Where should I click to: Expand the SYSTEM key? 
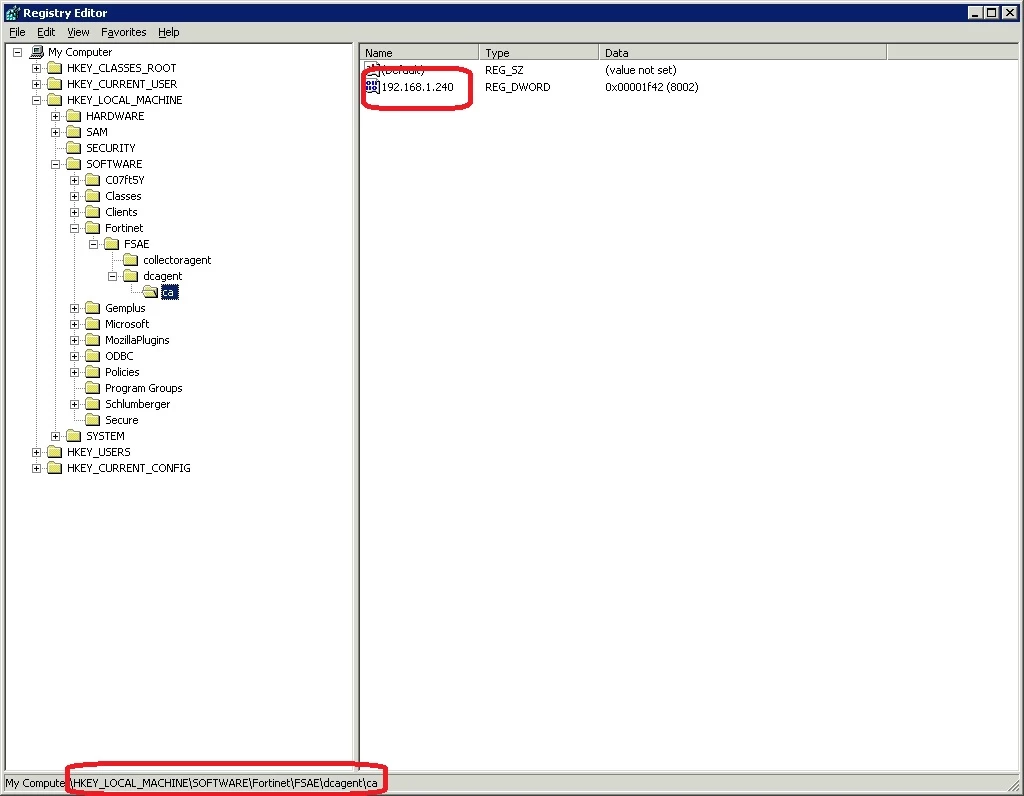[x=56, y=436]
